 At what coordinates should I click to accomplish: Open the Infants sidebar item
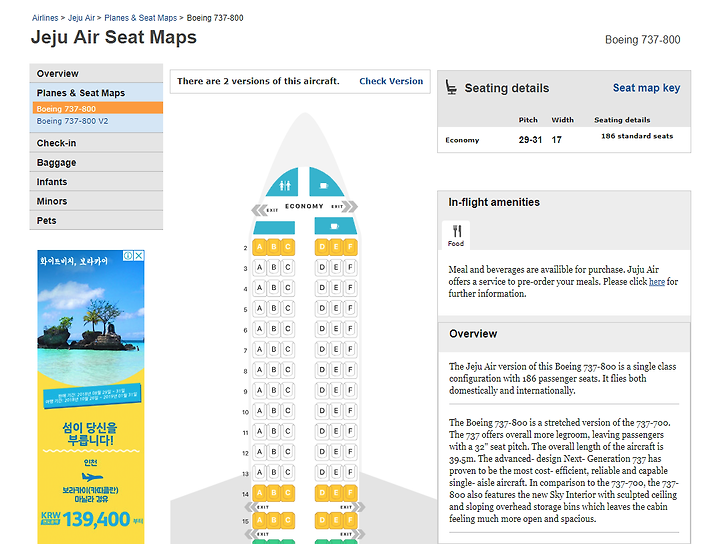[x=96, y=182]
